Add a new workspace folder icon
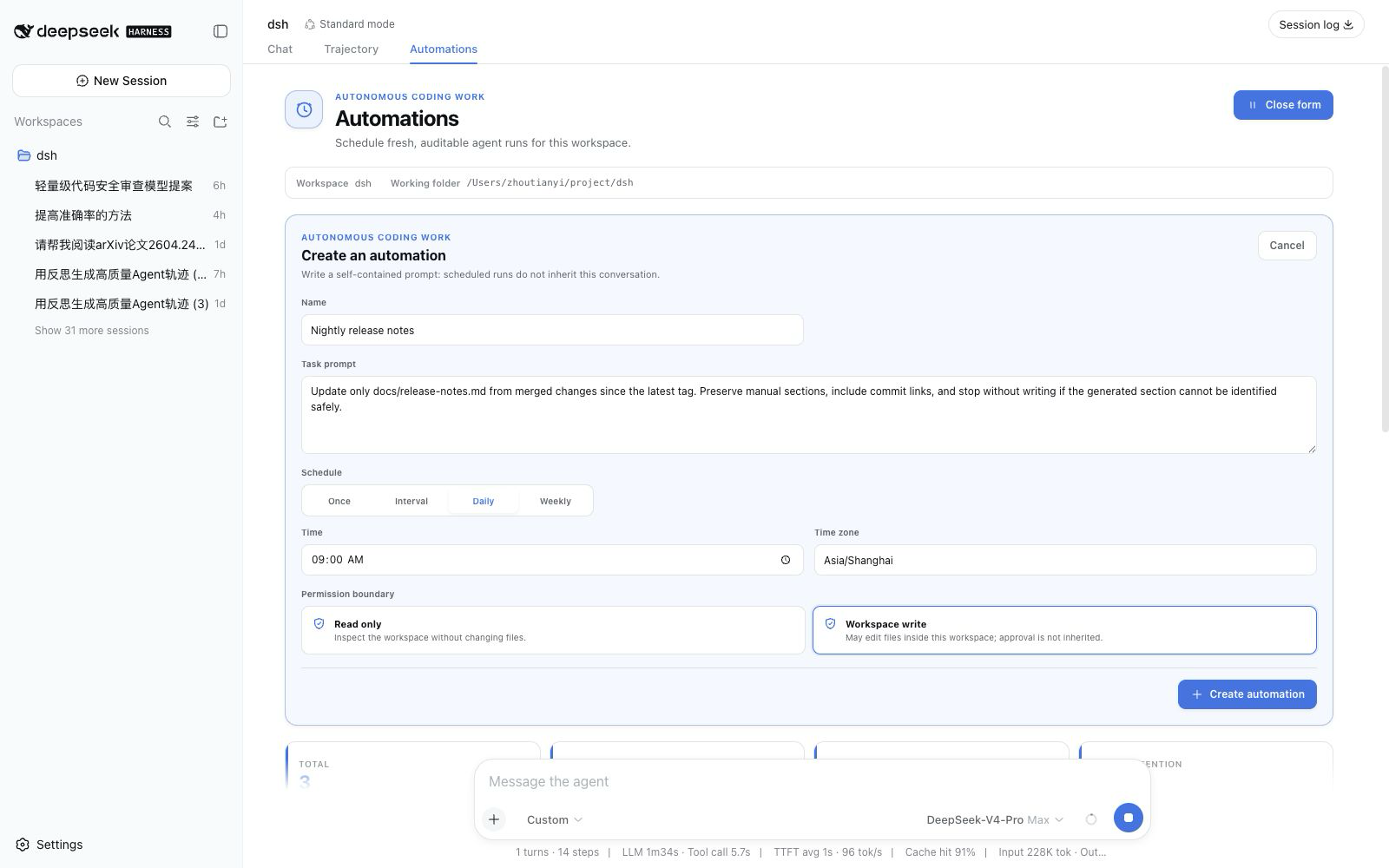The height and width of the screenshot is (868, 1389). (x=221, y=122)
